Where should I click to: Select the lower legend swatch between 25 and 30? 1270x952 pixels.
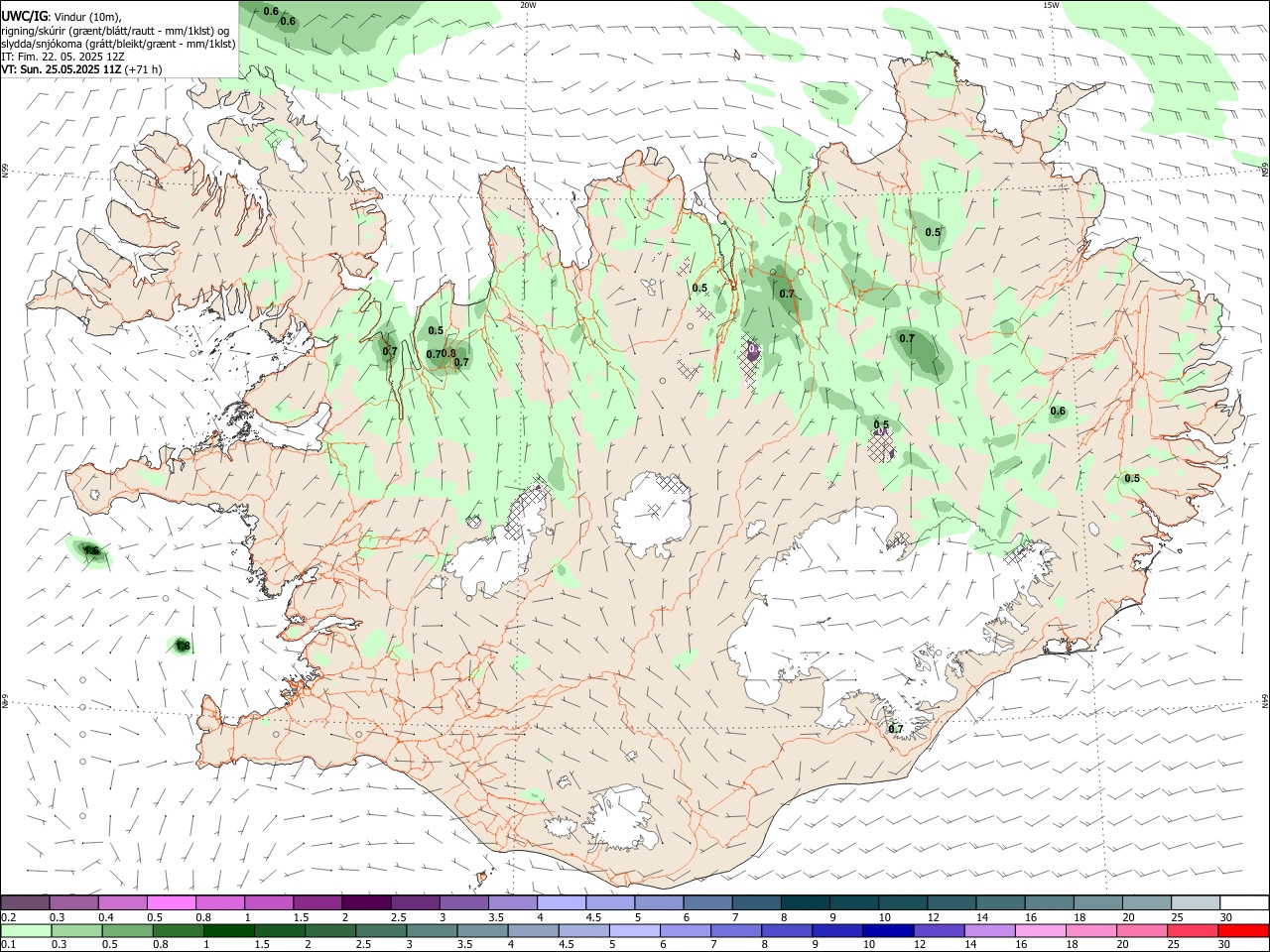coord(1194,931)
